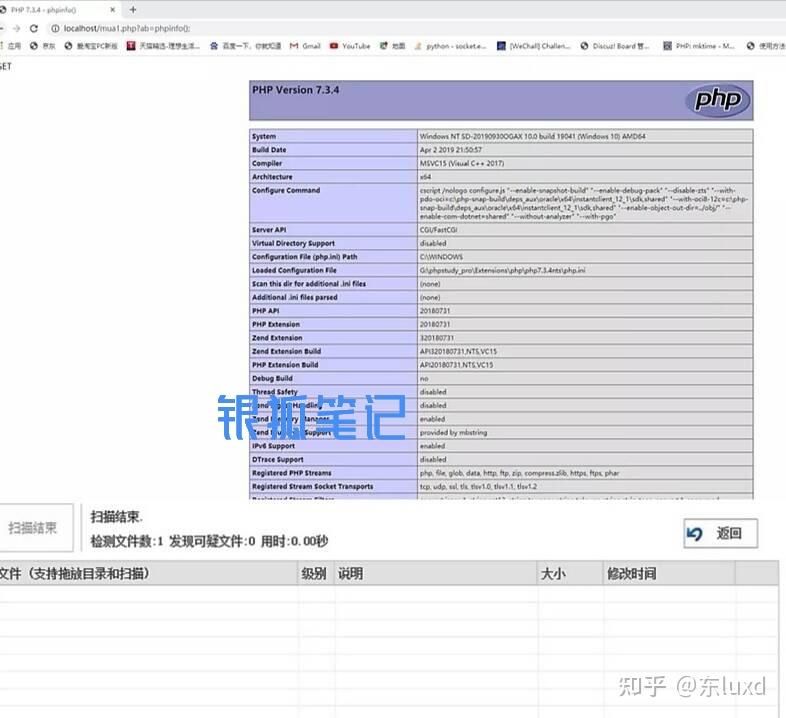Reload the current page
The height and width of the screenshot is (718, 786).
(x=34, y=29)
